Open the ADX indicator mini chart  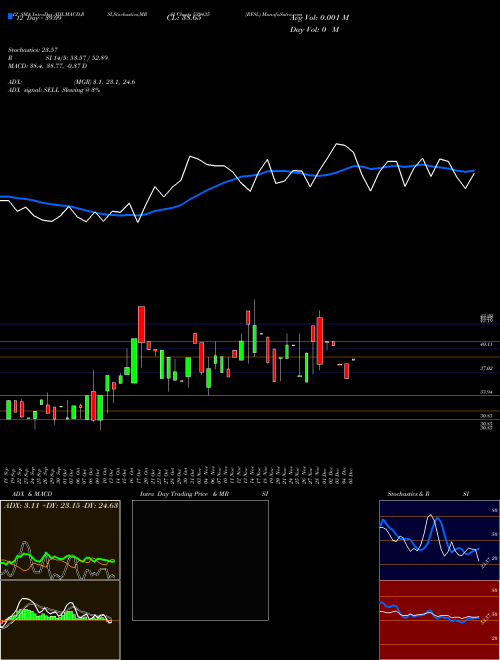[60, 540]
